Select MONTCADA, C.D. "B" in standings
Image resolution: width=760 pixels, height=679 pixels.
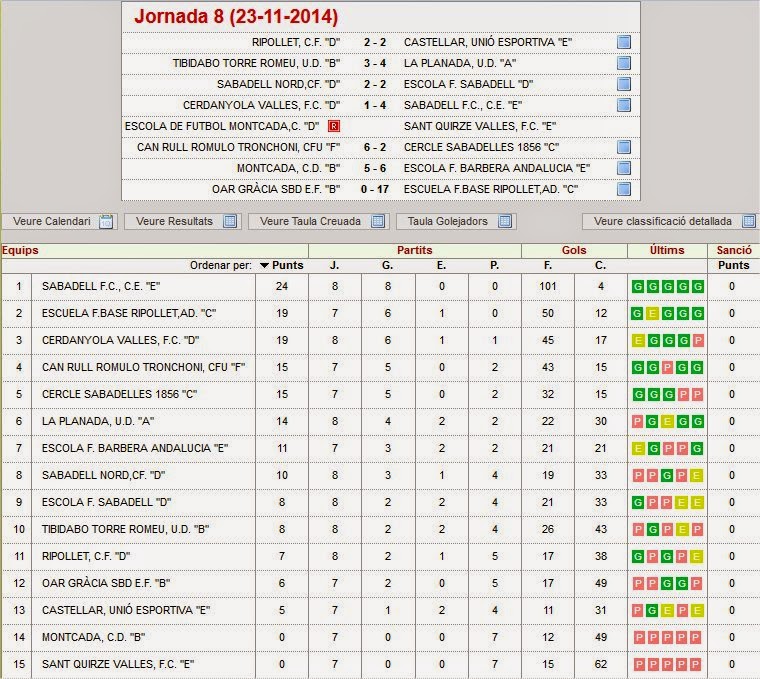pyautogui.click(x=93, y=637)
